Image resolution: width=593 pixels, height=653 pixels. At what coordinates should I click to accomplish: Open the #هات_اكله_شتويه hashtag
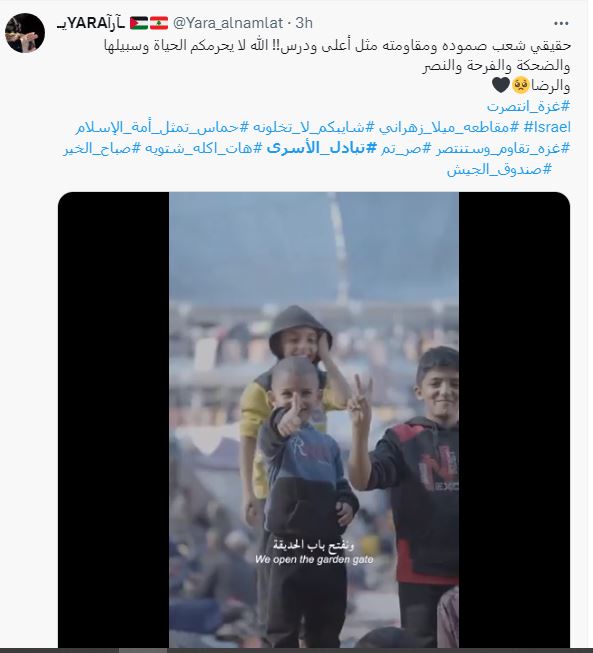204,149
